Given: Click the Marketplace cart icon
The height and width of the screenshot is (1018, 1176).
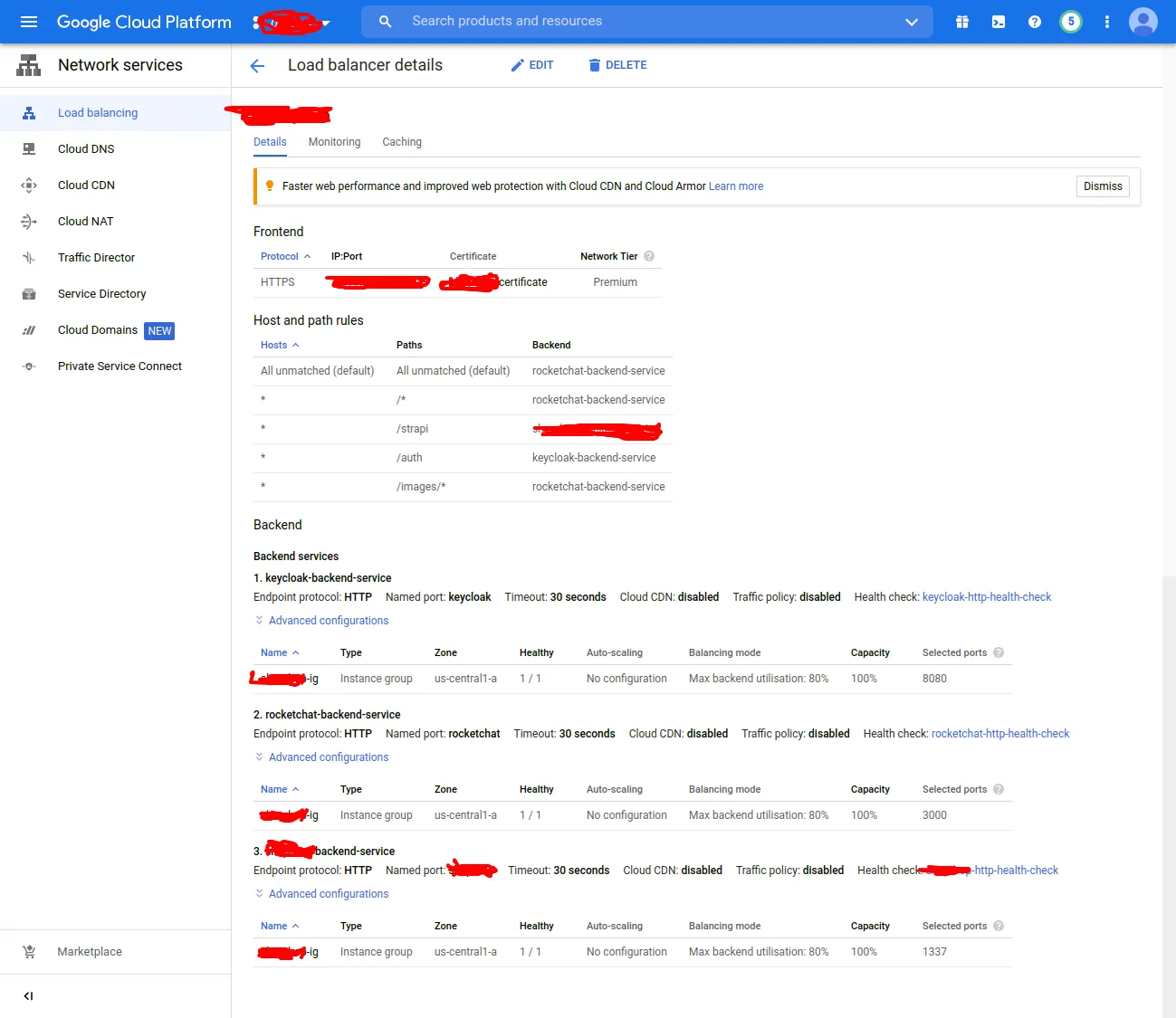Looking at the screenshot, I should 29,952.
